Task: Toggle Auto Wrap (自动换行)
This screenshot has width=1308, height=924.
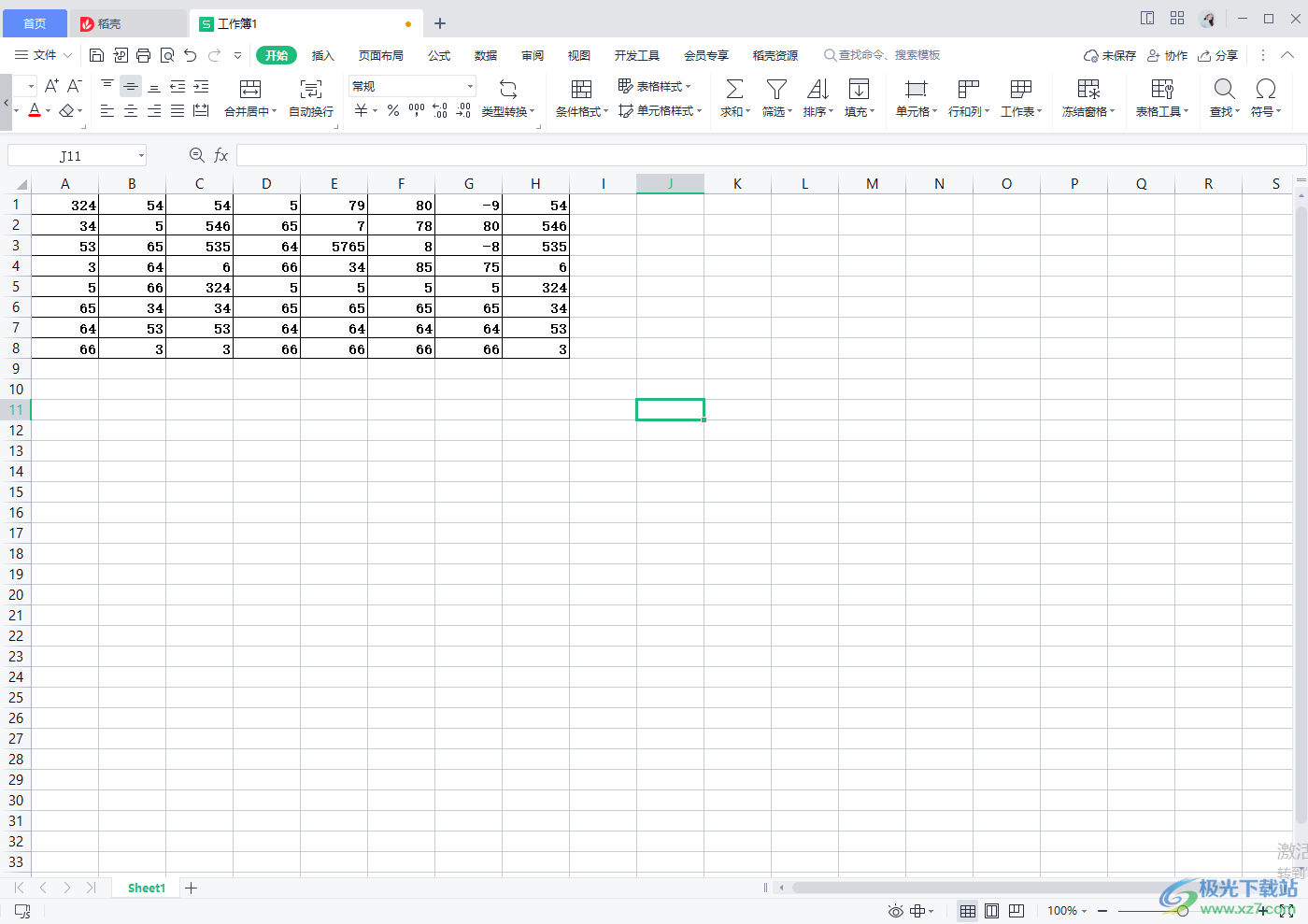Action: point(311,98)
